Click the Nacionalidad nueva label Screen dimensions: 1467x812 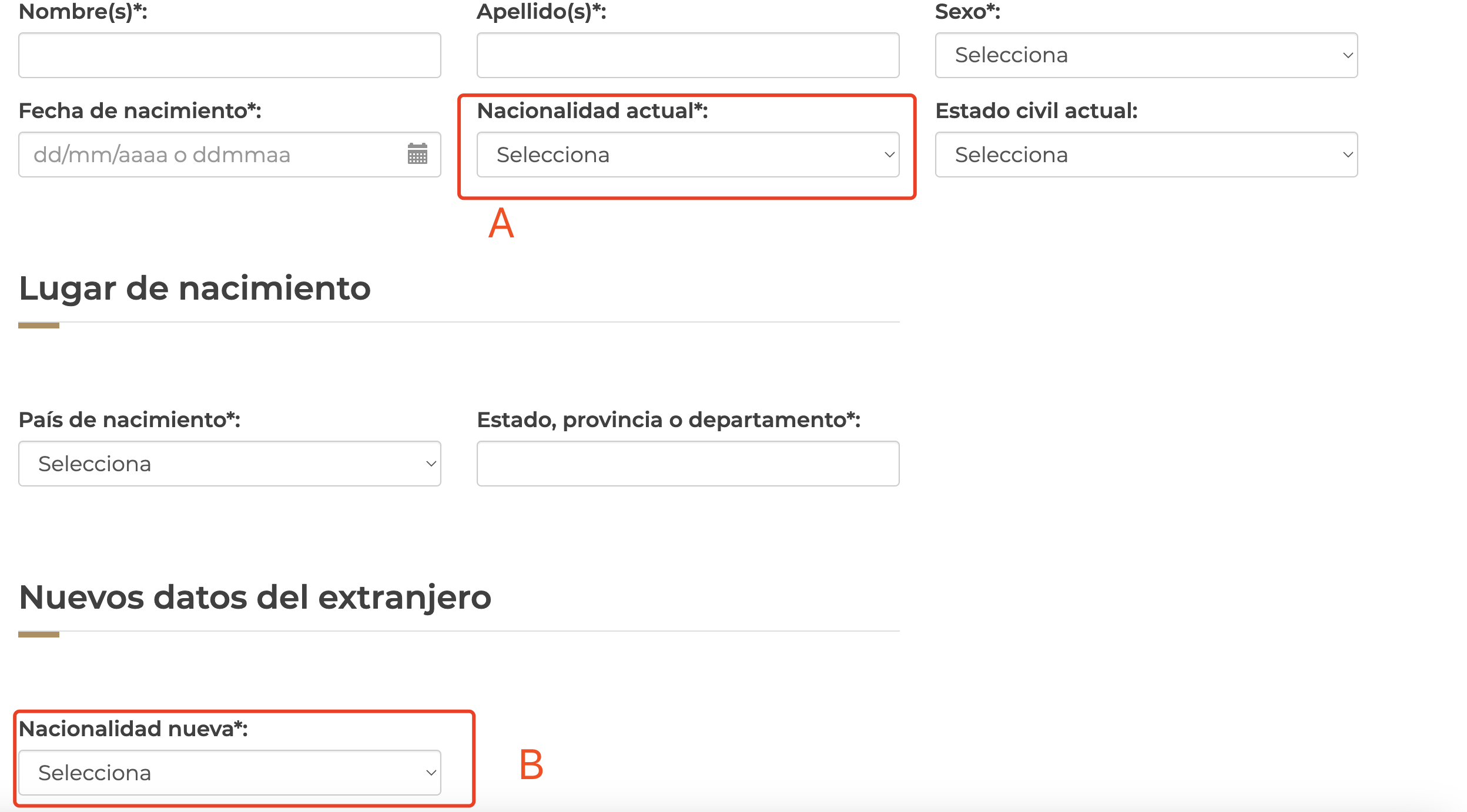point(133,729)
